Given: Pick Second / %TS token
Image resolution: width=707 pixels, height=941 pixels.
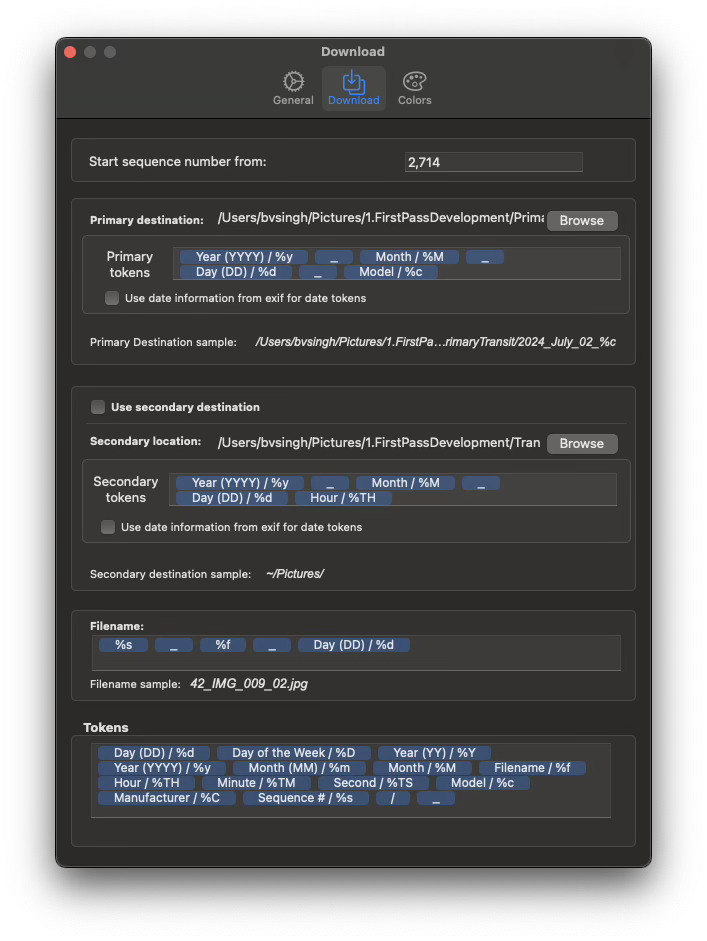Looking at the screenshot, I should point(373,783).
